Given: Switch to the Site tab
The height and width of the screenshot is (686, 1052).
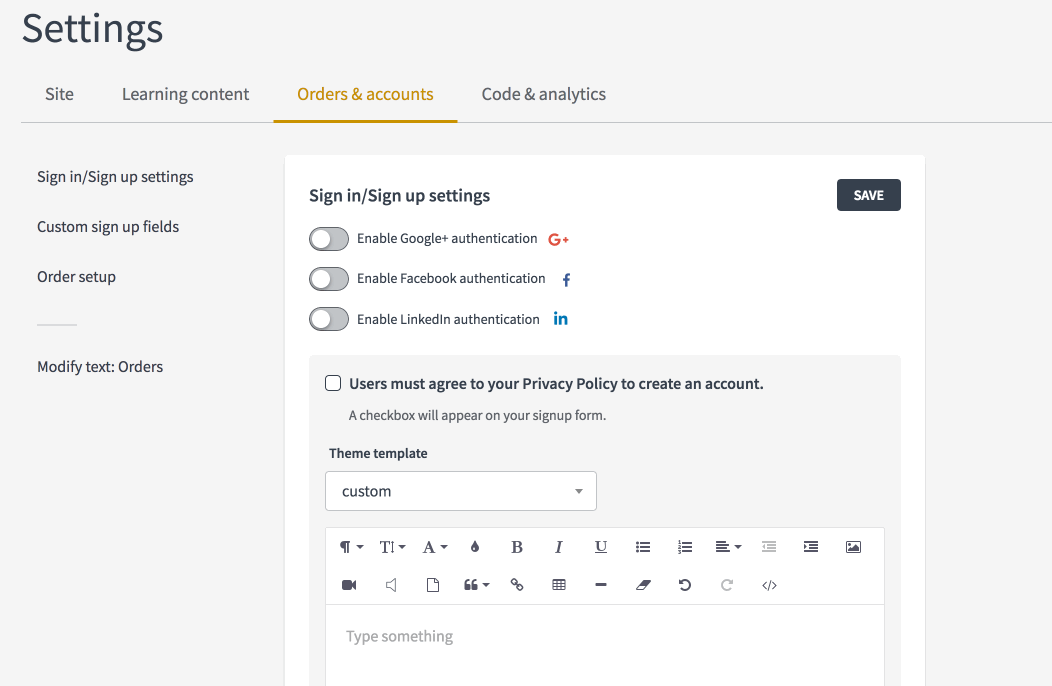Looking at the screenshot, I should [x=59, y=94].
